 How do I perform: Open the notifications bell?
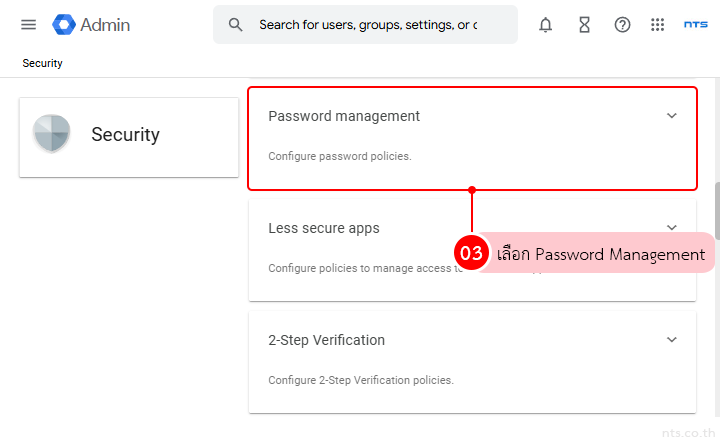pos(545,25)
